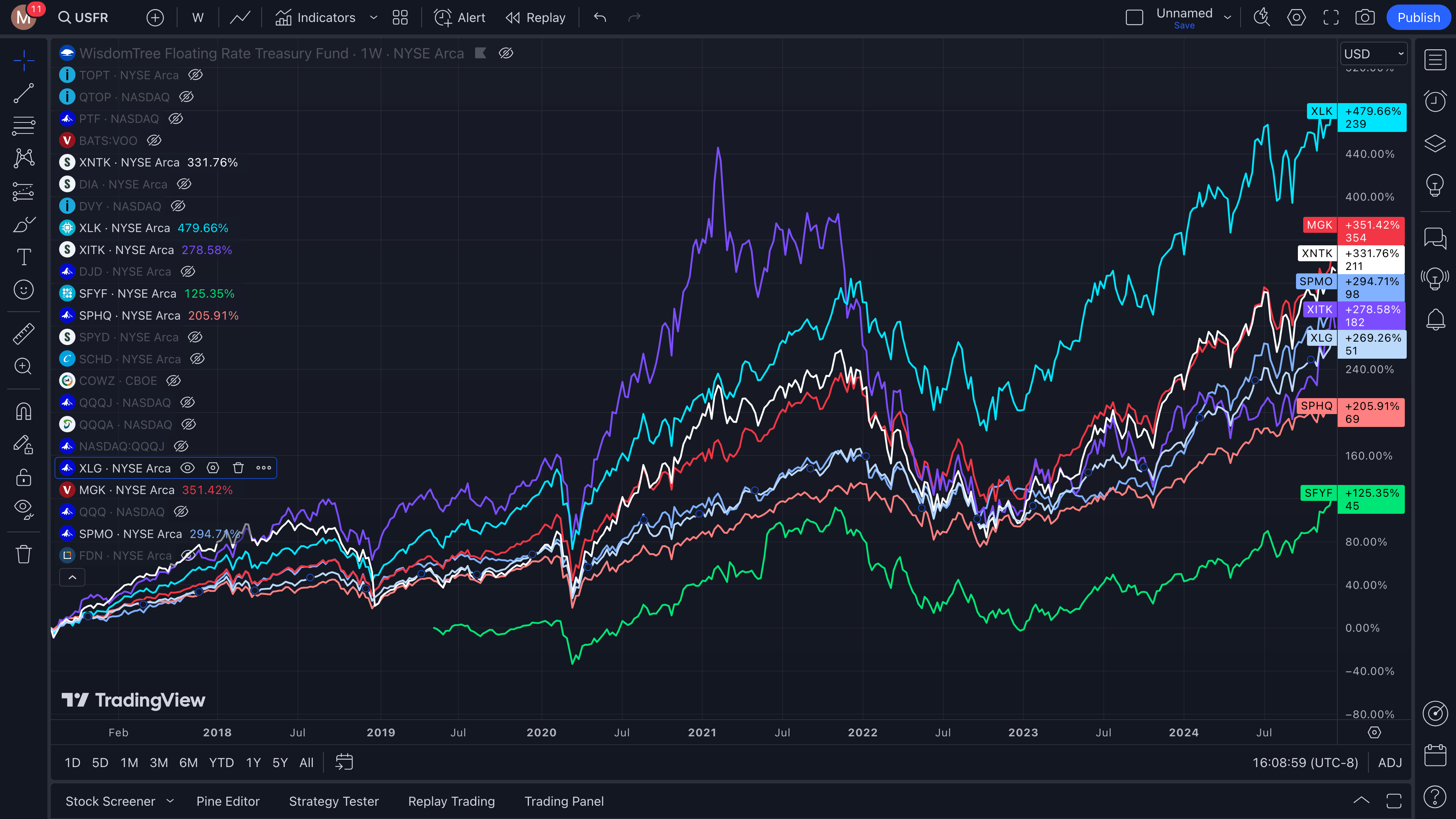This screenshot has height=819, width=1456.
Task: Set range to YTD
Action: [x=221, y=763]
